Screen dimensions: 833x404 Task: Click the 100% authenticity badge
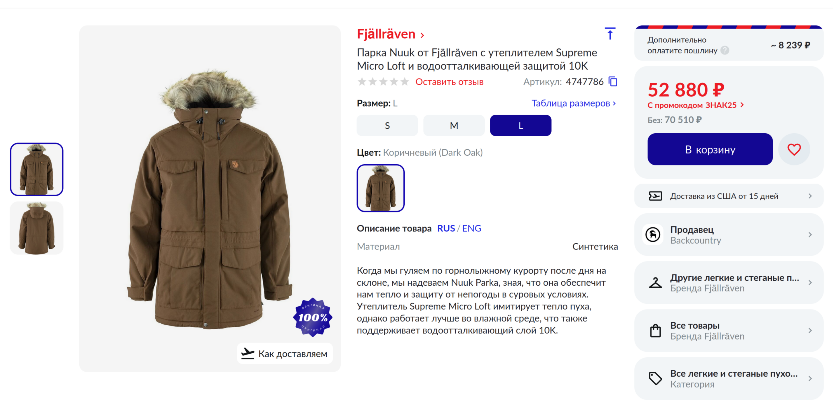312,317
